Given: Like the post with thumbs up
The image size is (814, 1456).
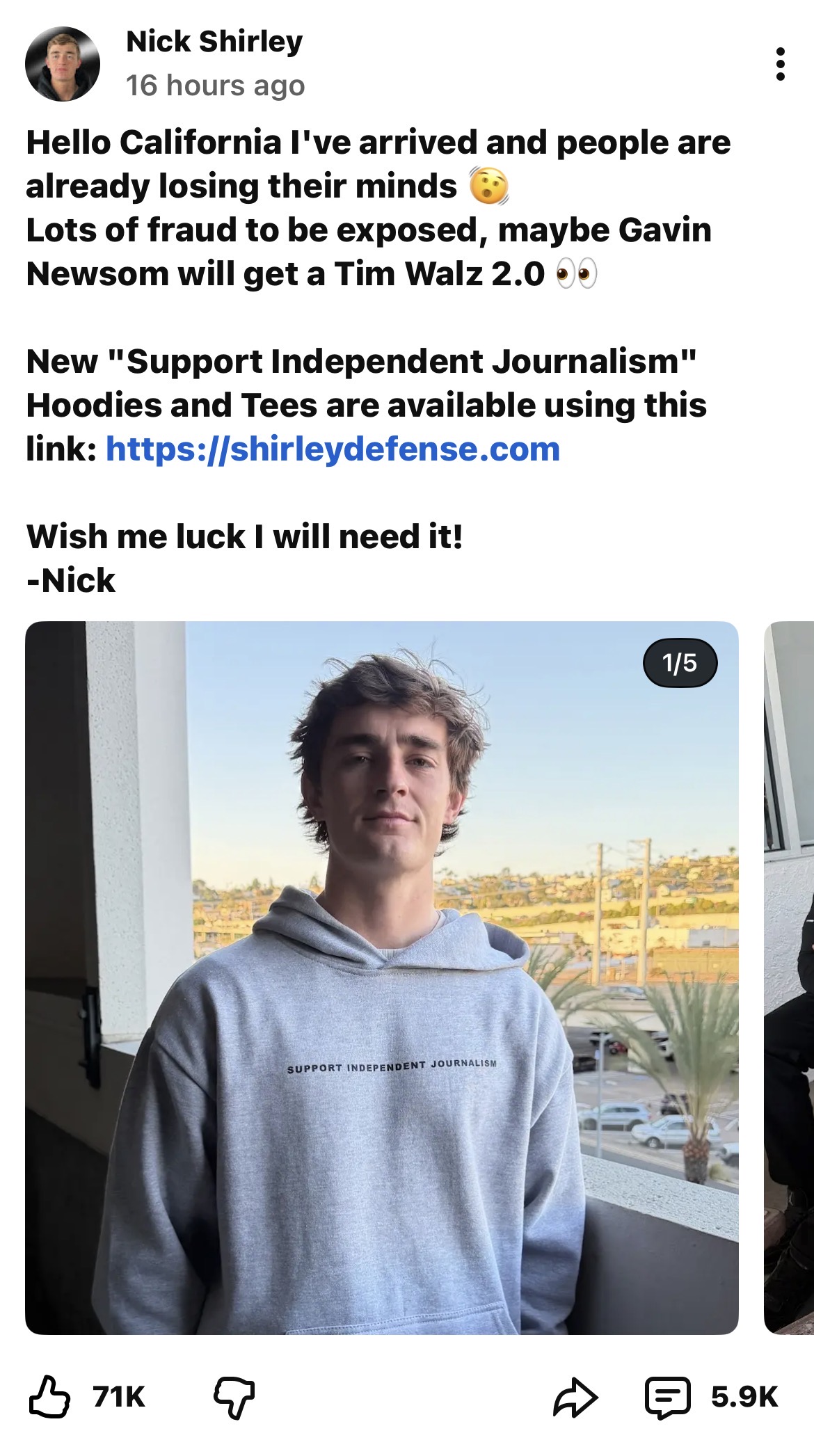Looking at the screenshot, I should (49, 1396).
